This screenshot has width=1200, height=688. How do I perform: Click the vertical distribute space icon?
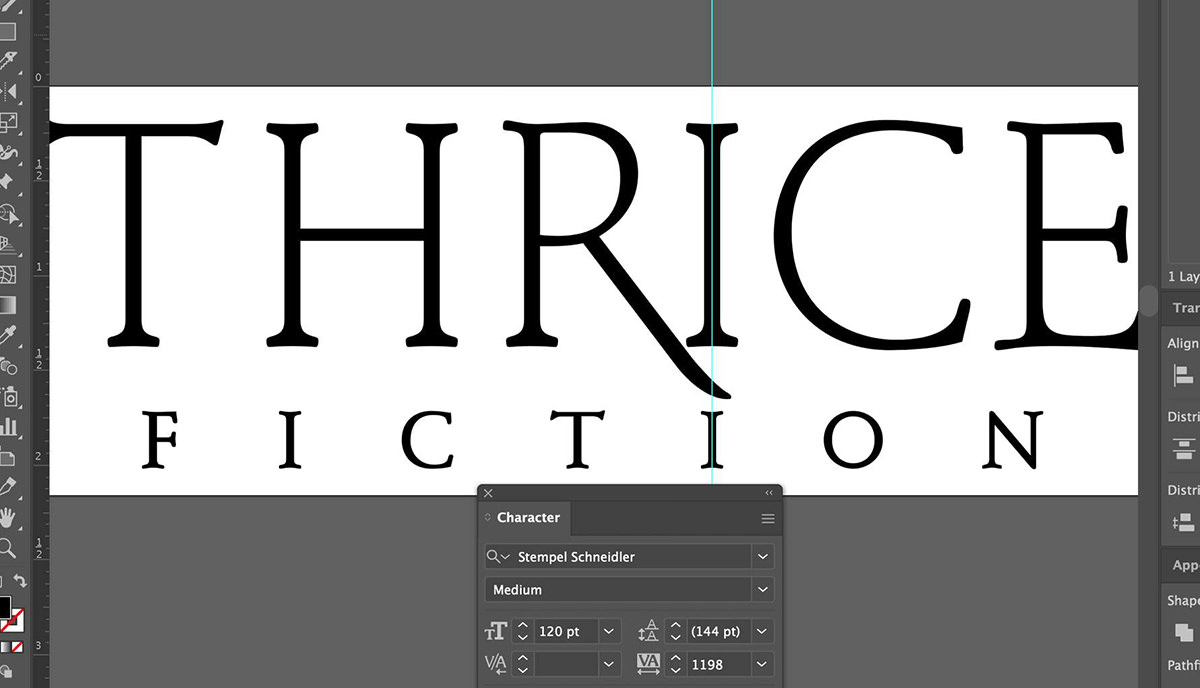(x=1183, y=522)
